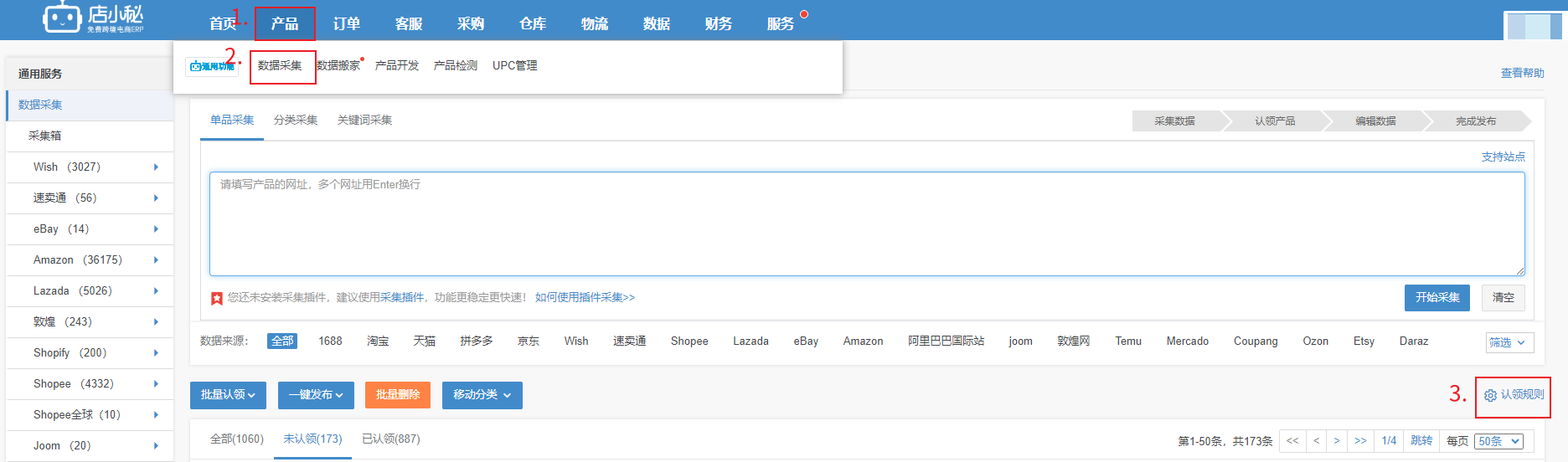
Task: Switch to the 全部(1060) tab
Action: pos(237,439)
